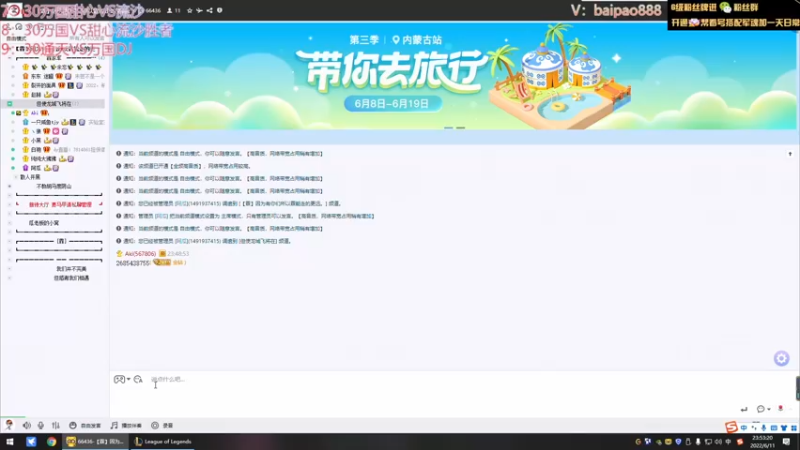Open the emoji picker beside the game icon
The height and width of the screenshot is (450, 800).
pyautogui.click(x=138, y=379)
